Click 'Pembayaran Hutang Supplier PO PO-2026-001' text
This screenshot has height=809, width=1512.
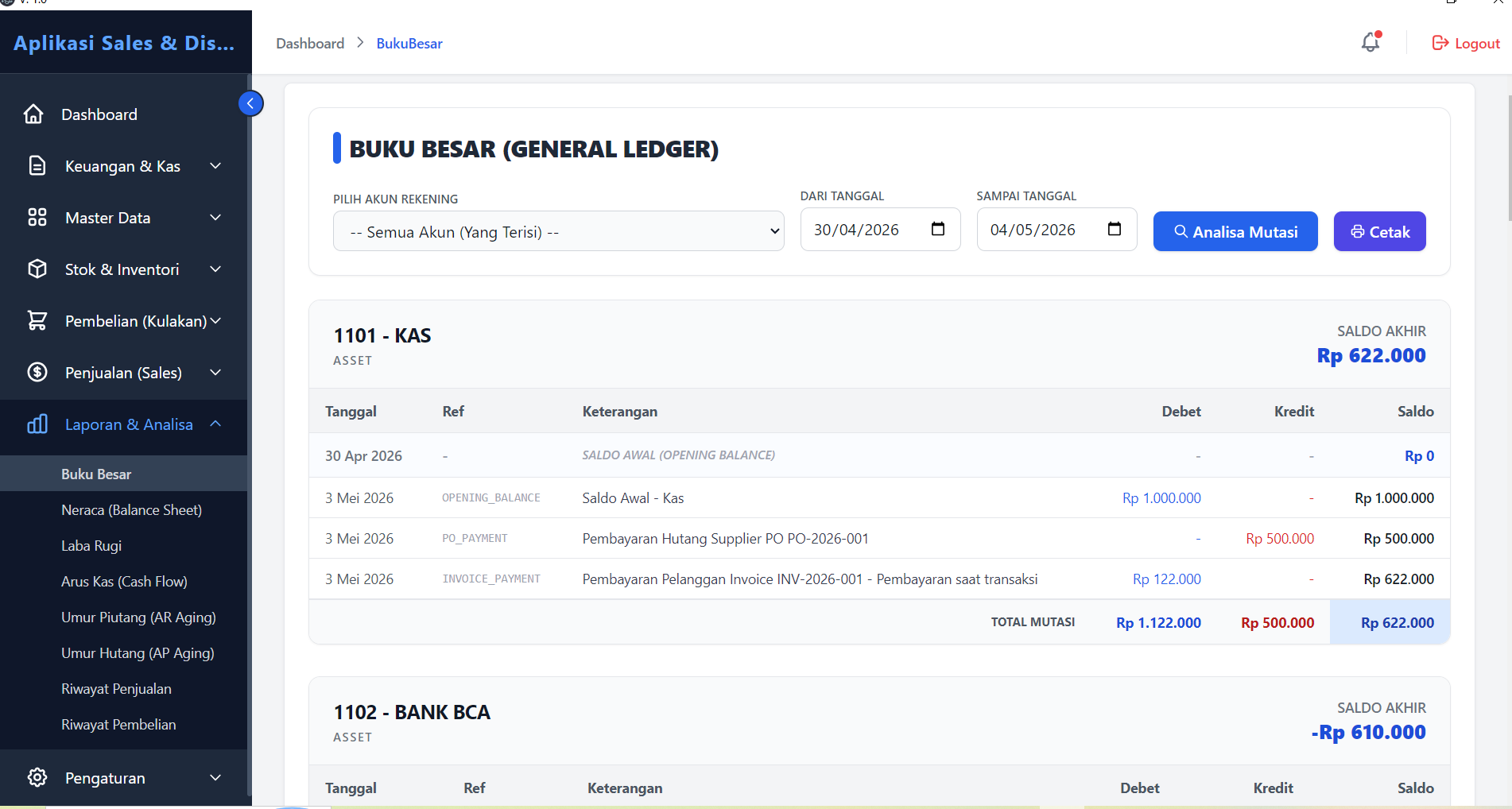[725, 538]
